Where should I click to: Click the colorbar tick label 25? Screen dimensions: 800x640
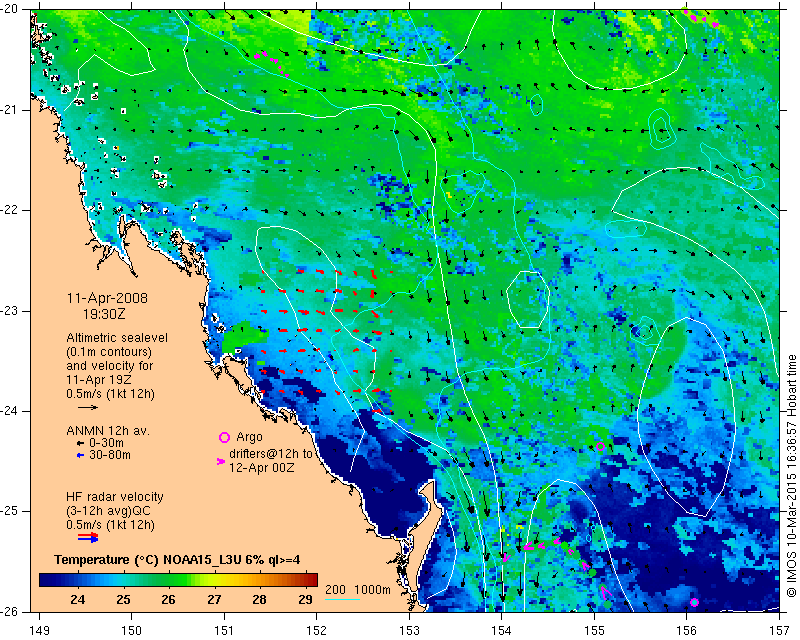point(123,599)
